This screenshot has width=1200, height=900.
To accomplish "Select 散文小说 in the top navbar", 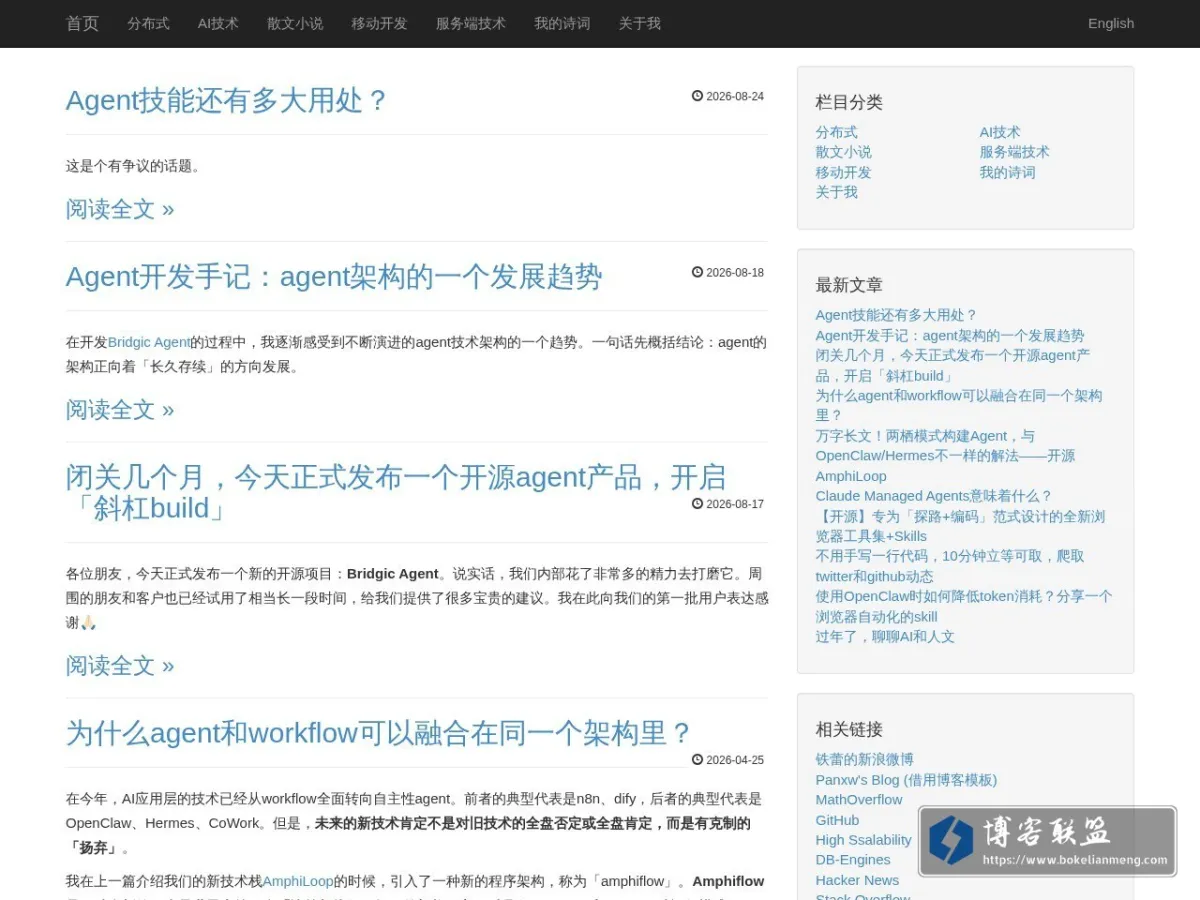I will pos(295,23).
